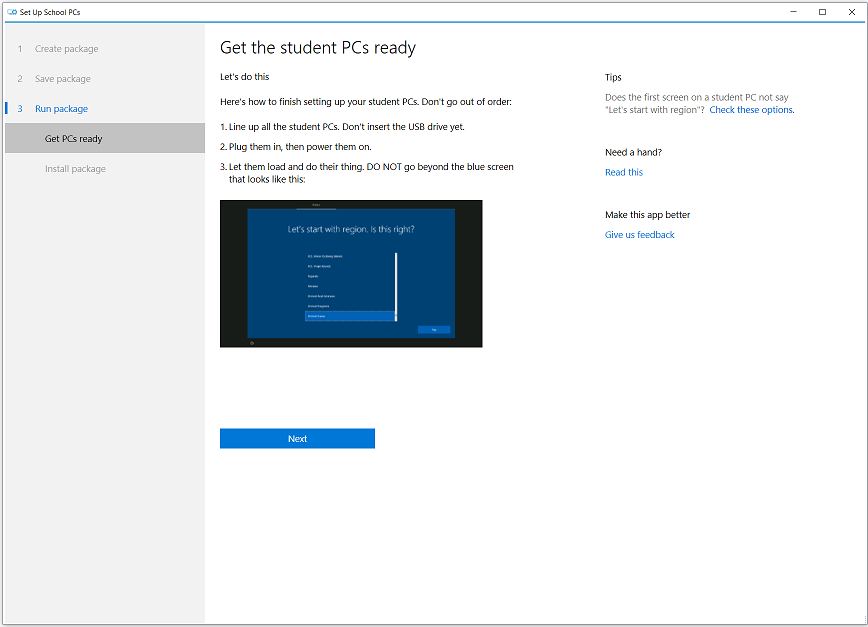The width and height of the screenshot is (868, 627).
Task: Open the Install package sub-step
Action: point(75,169)
